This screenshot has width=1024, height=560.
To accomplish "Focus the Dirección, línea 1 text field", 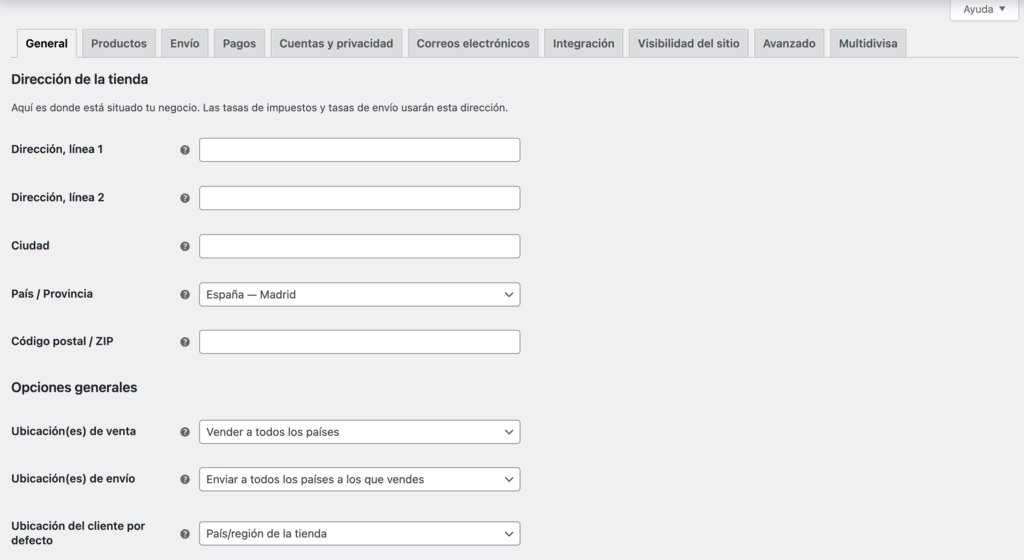I will (x=359, y=150).
